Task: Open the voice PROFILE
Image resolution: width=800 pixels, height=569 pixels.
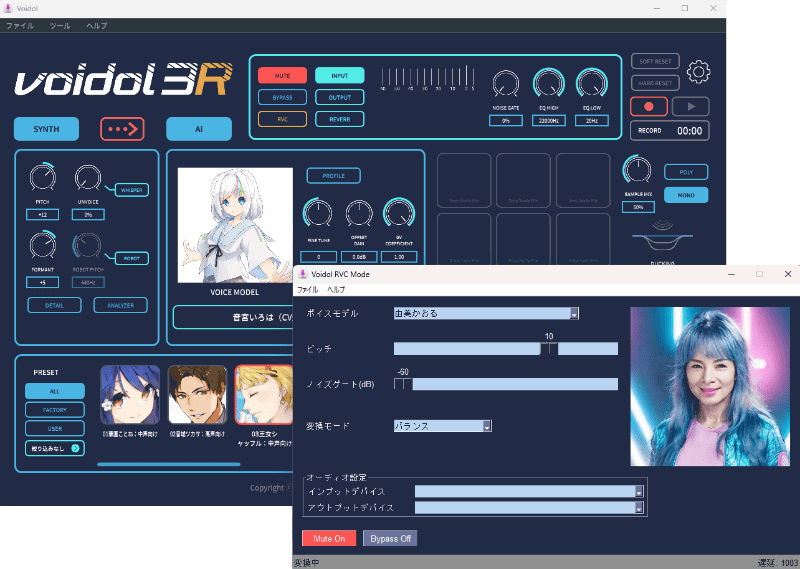Action: tap(334, 176)
